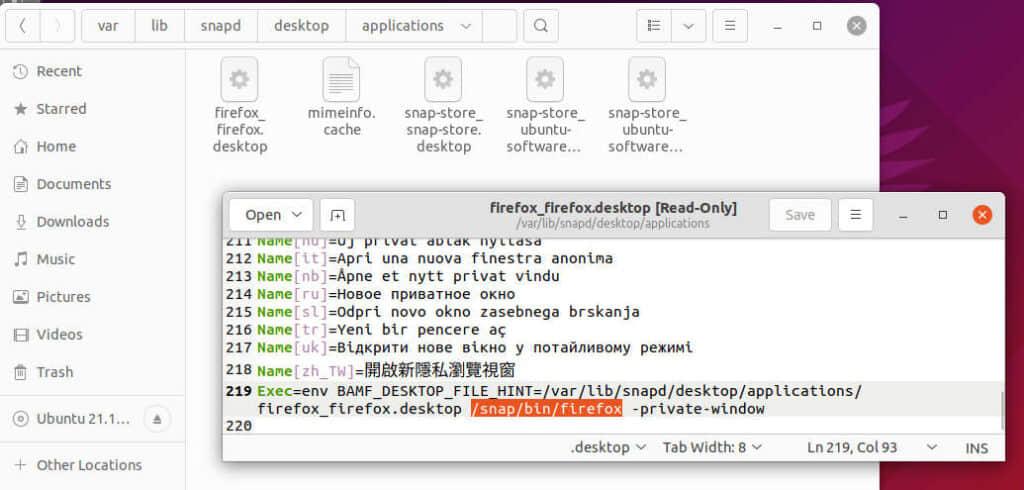Click the search magnifier icon in Files
Image resolution: width=1024 pixels, height=490 pixels.
pos(541,25)
